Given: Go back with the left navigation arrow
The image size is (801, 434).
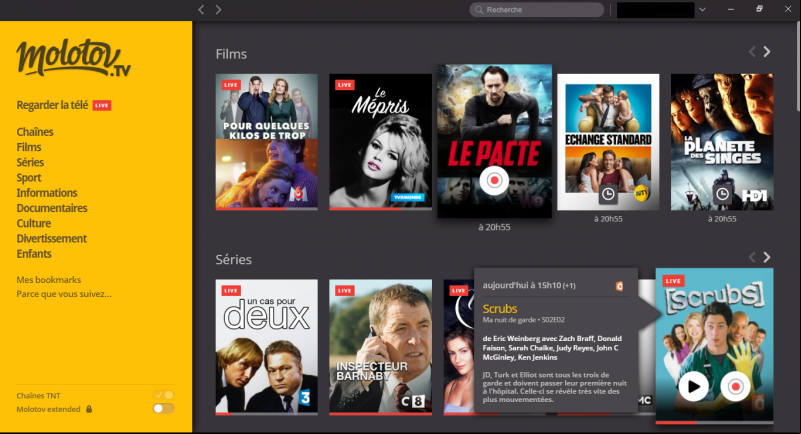Looking at the screenshot, I should [x=201, y=10].
